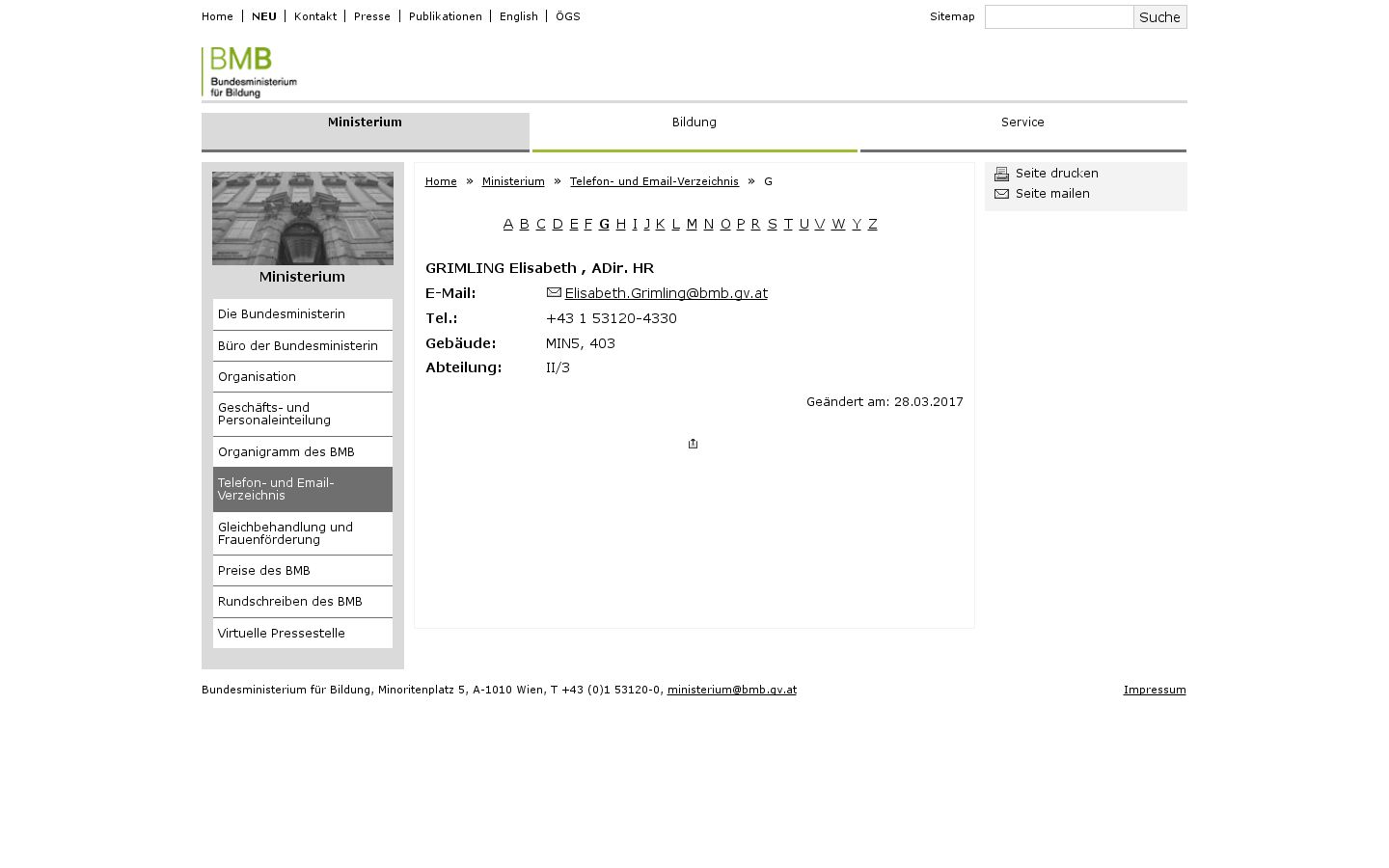
Task: Select letter S in the alphabet index
Action: [772, 224]
